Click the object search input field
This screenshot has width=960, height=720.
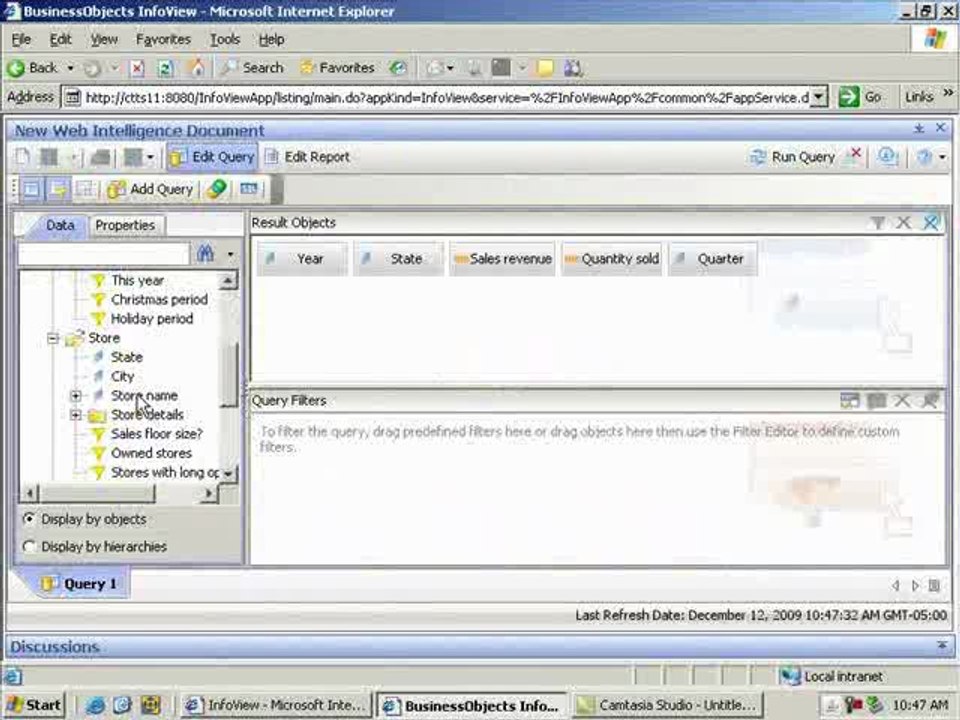(x=103, y=253)
